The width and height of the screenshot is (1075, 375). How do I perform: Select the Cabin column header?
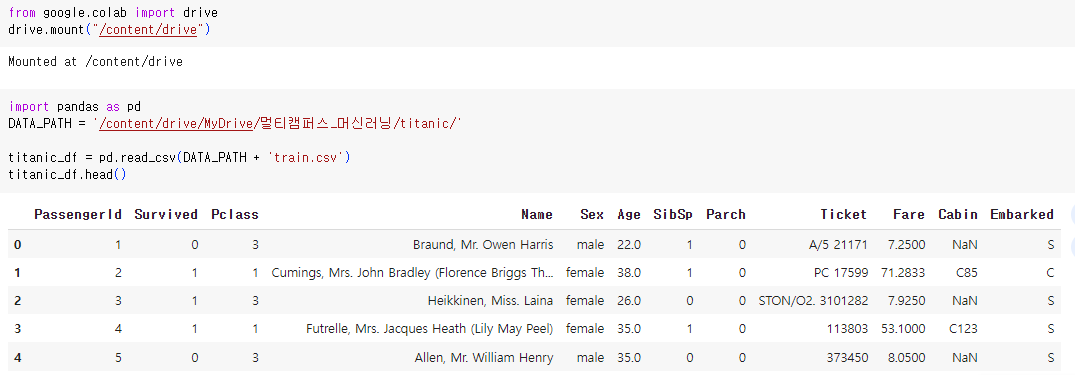click(958, 215)
